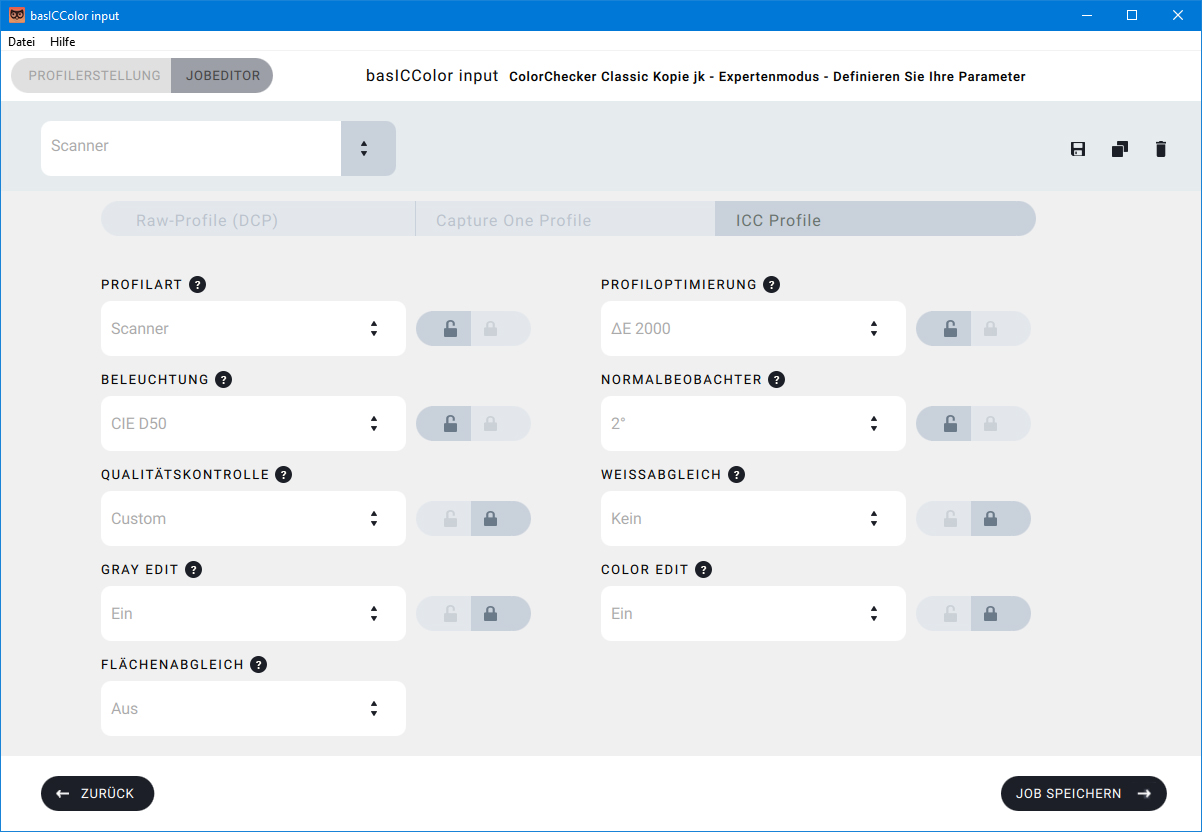Show help for Weissabgleich
This screenshot has height=832, width=1202.
click(737, 475)
